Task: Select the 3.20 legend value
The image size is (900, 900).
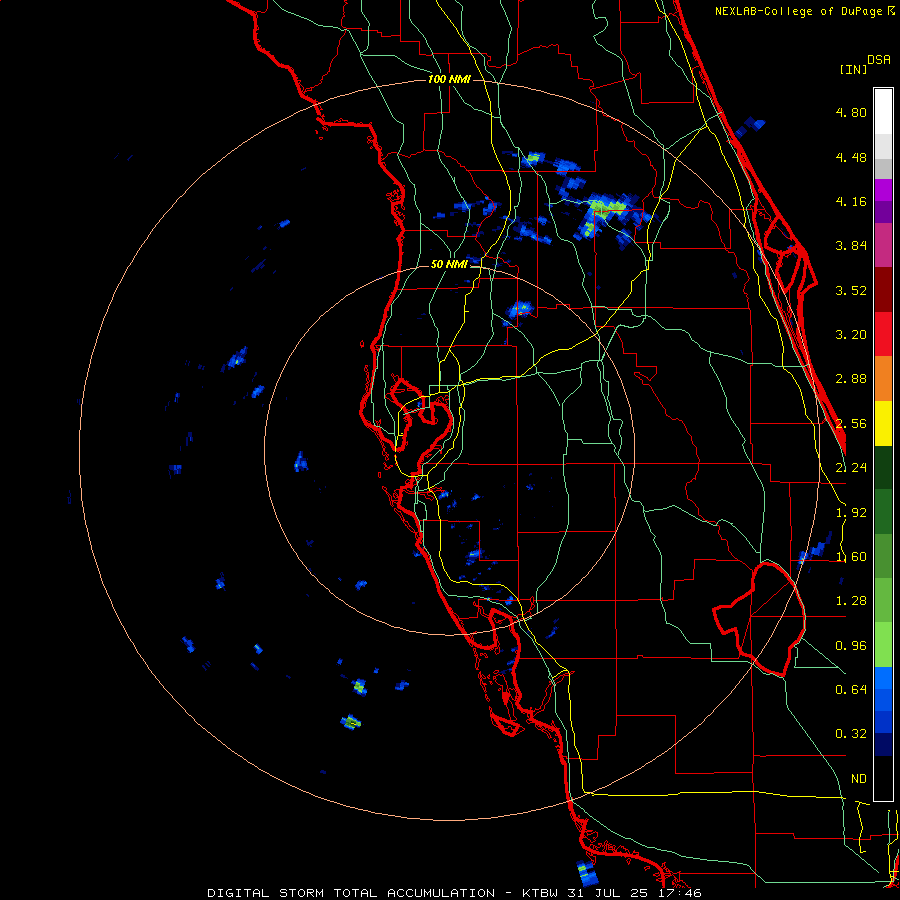Action: pos(851,335)
